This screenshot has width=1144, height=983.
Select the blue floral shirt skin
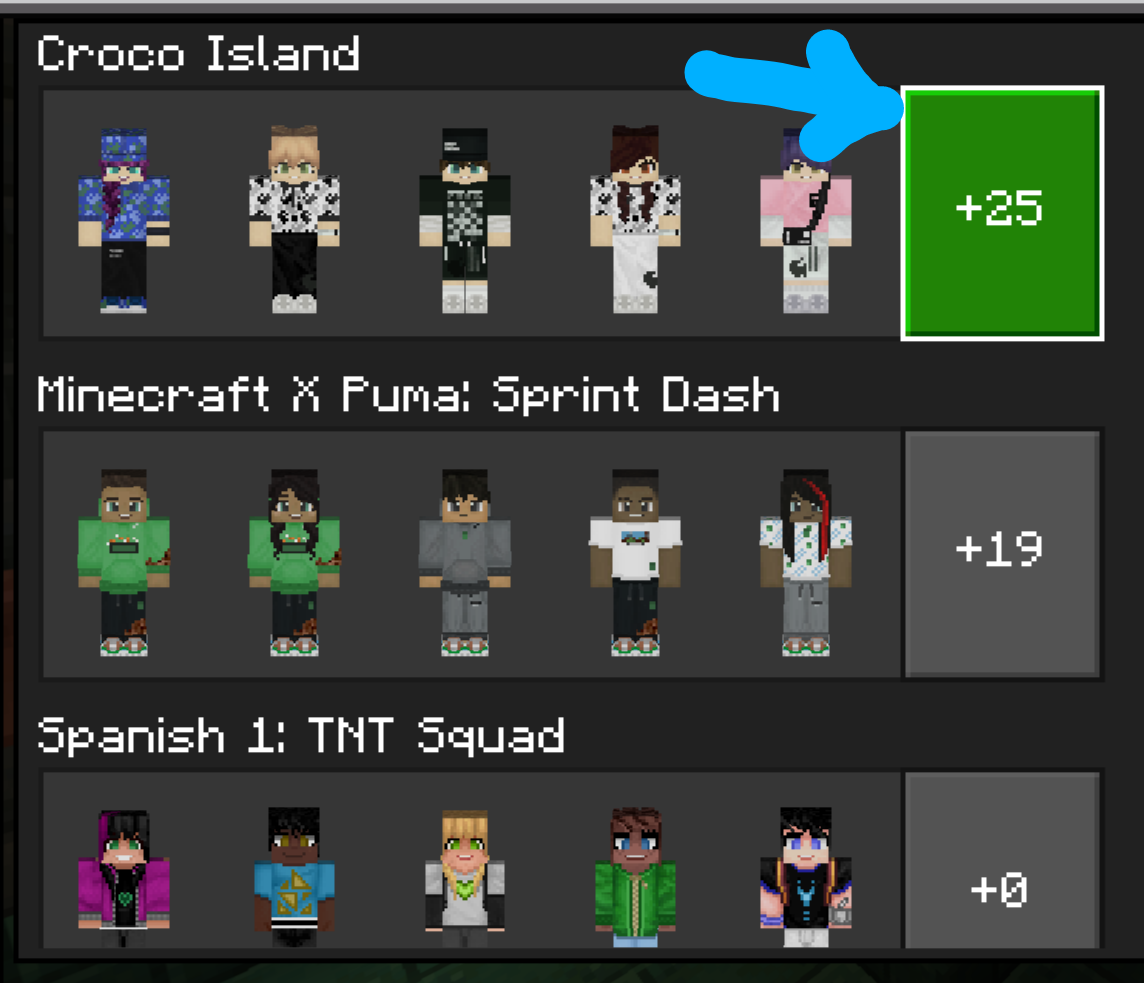124,220
